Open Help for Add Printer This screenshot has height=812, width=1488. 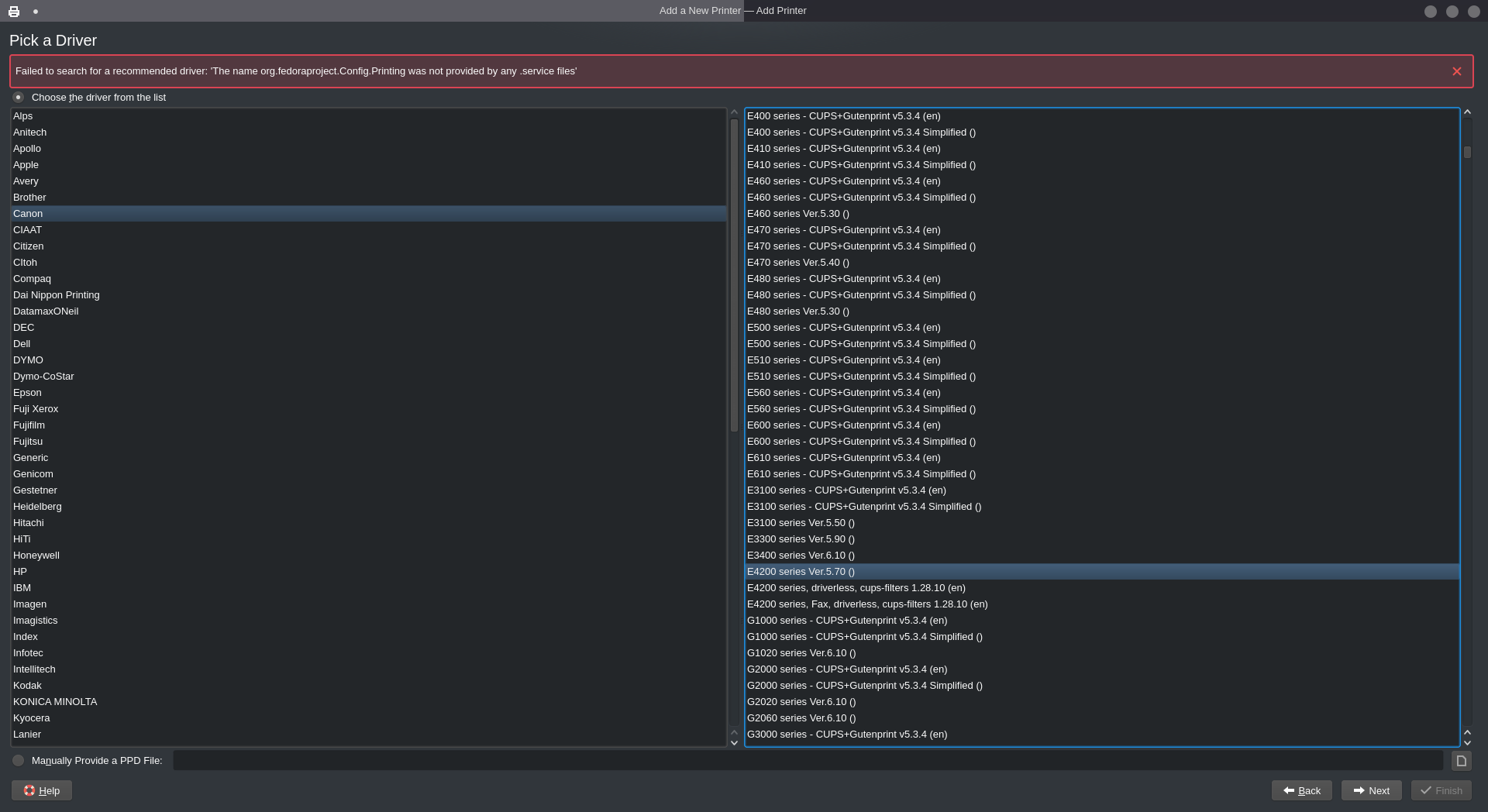tap(42, 790)
